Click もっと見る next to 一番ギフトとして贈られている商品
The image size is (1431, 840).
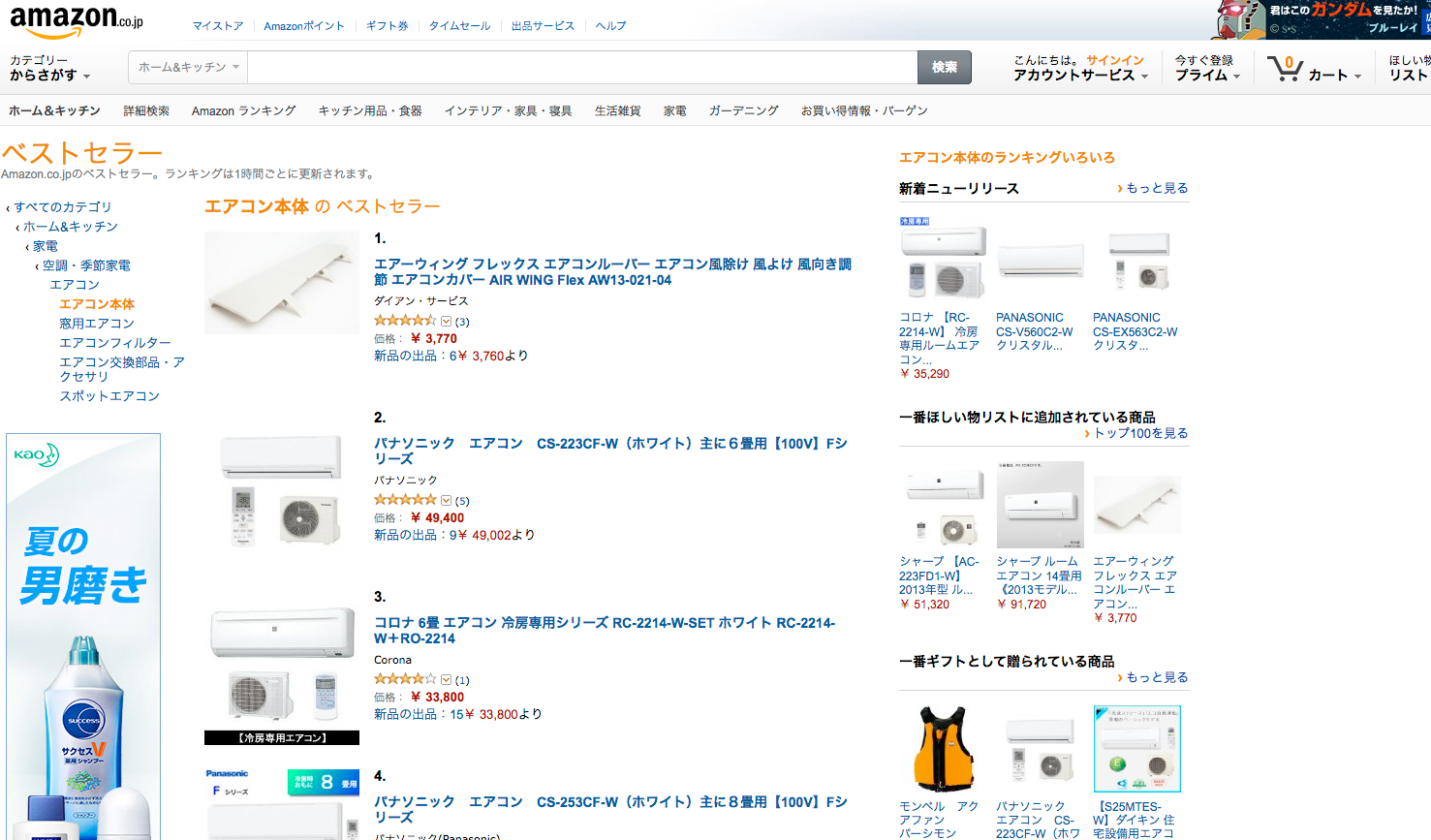(x=1157, y=677)
